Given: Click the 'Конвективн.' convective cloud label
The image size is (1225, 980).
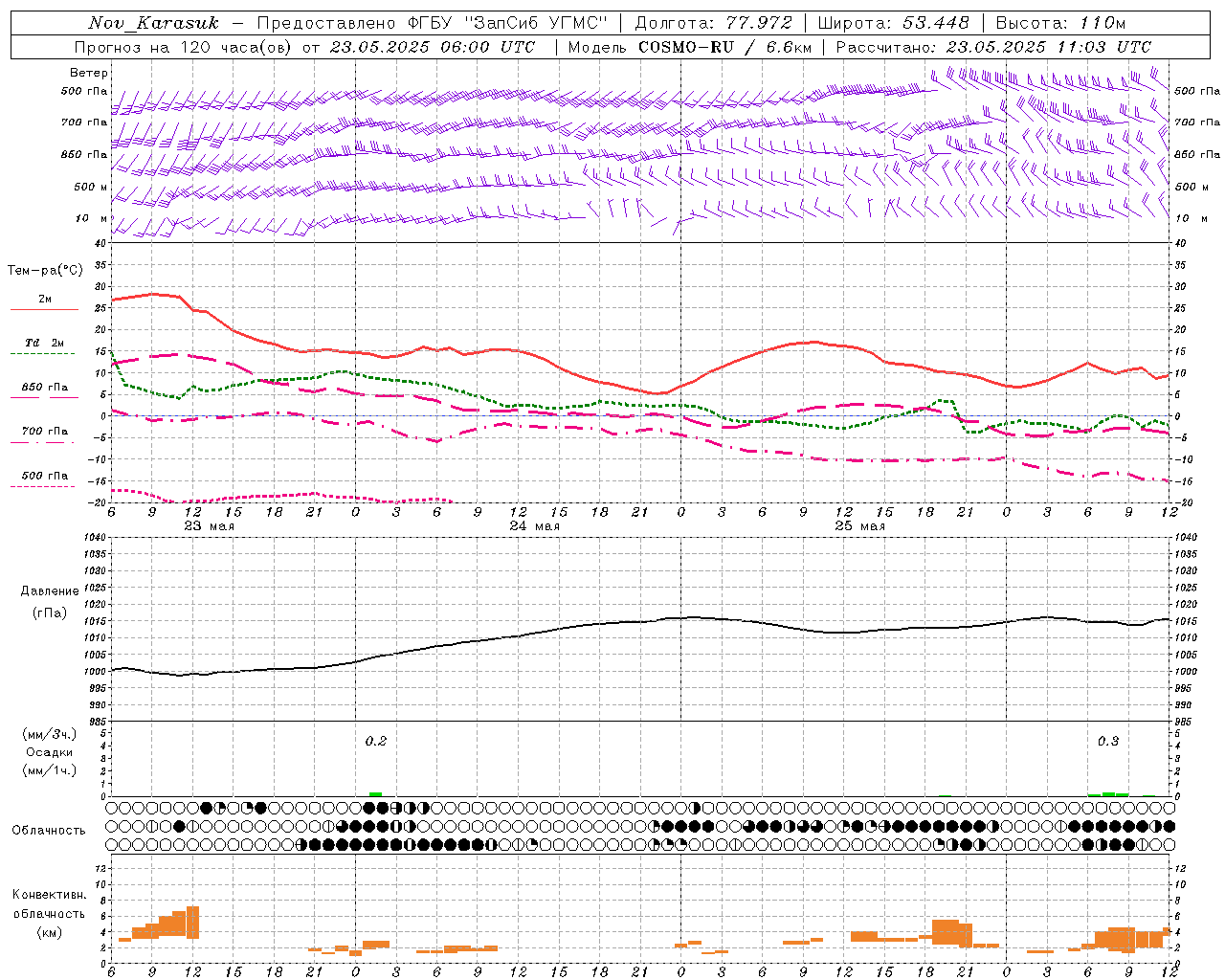Looking at the screenshot, I should (49, 895).
